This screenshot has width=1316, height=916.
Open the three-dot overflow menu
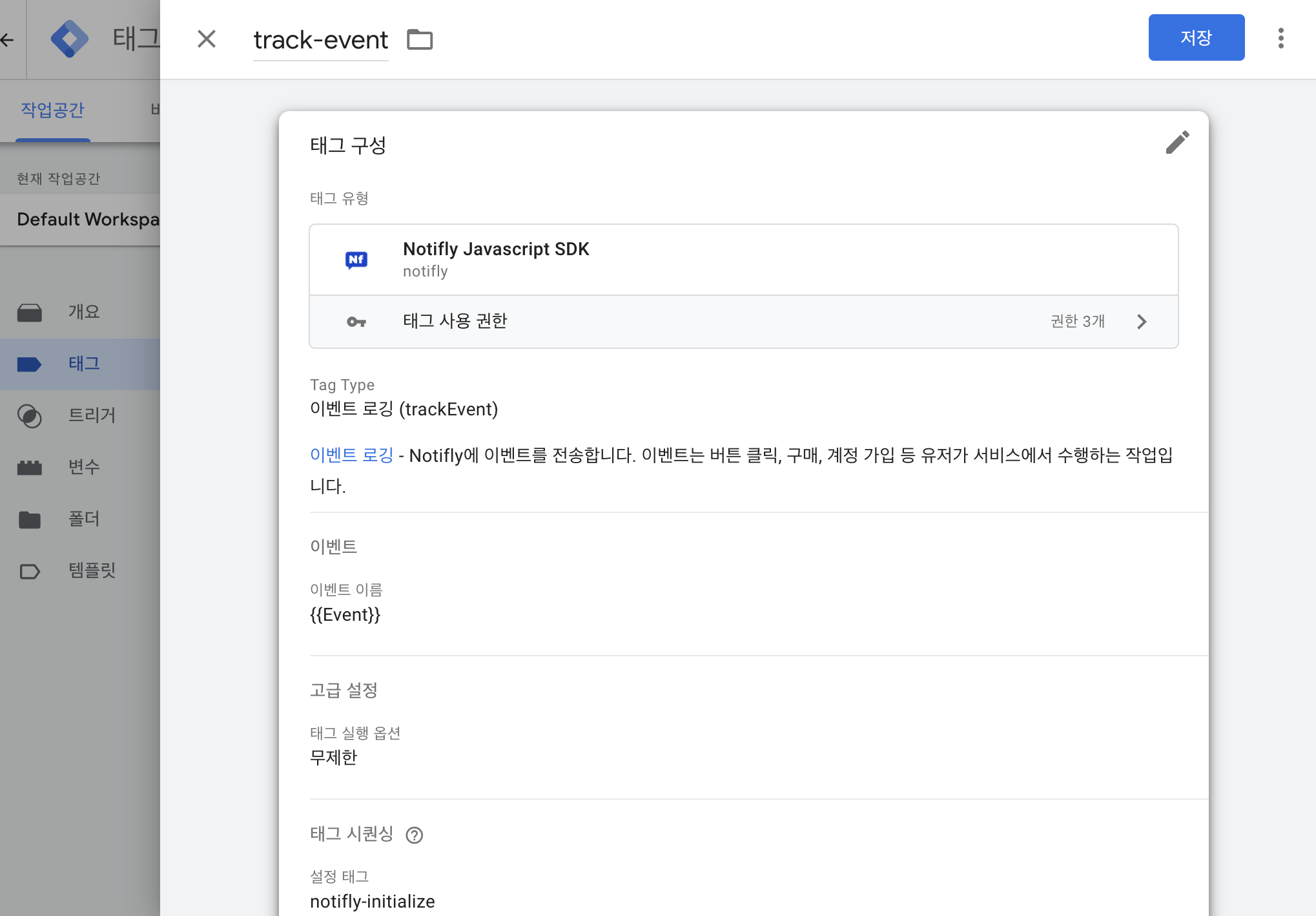point(1280,38)
